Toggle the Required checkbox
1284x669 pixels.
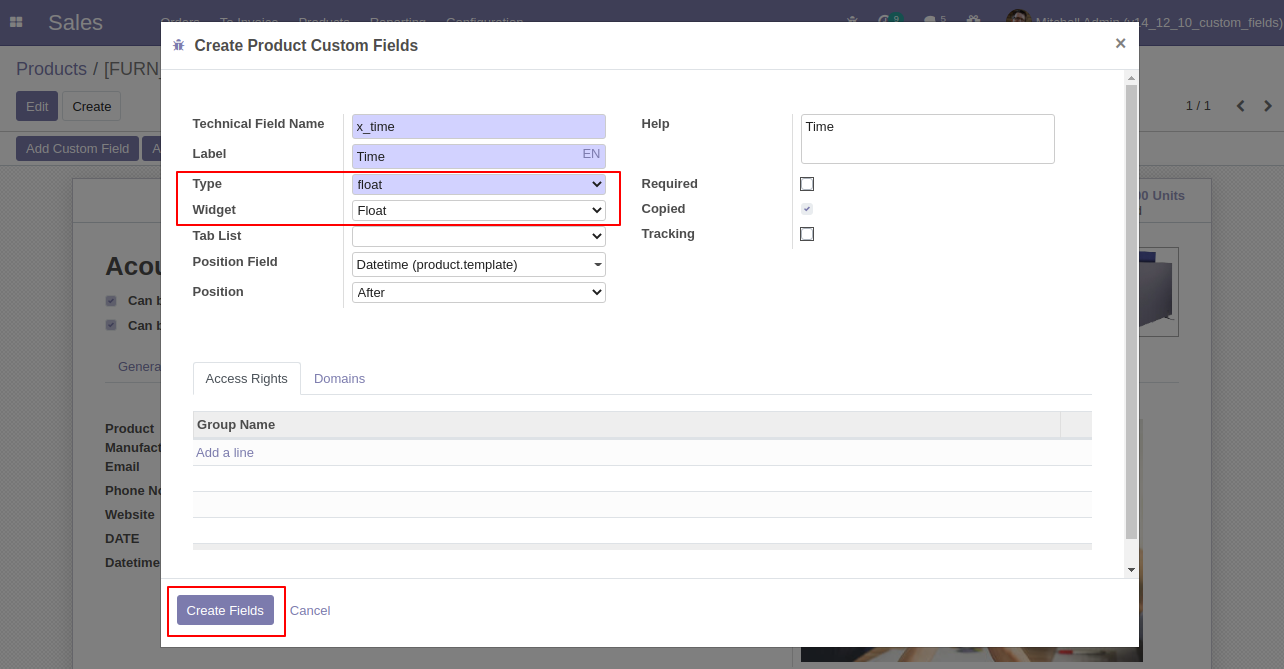point(807,184)
